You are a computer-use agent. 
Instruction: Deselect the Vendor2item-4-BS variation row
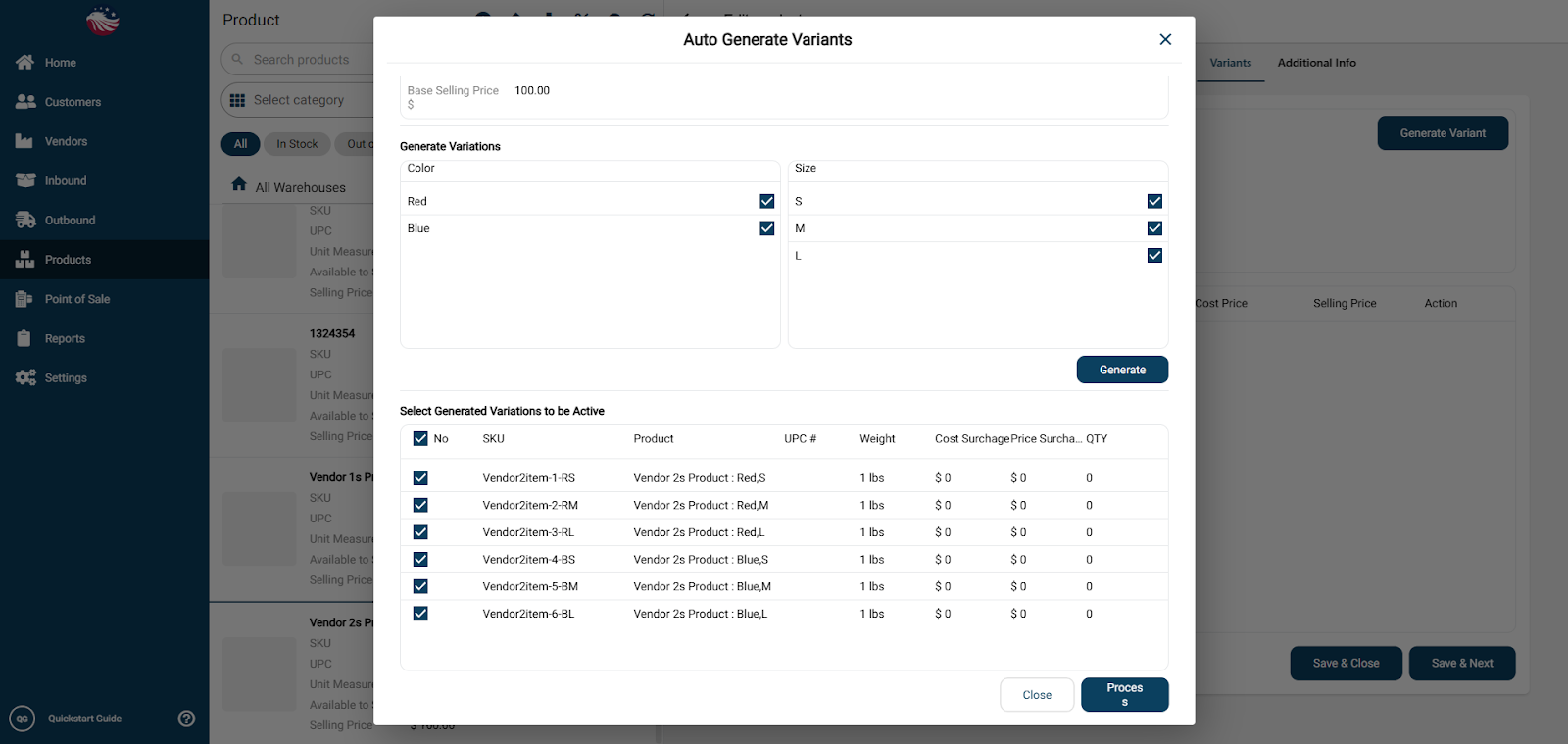point(420,560)
